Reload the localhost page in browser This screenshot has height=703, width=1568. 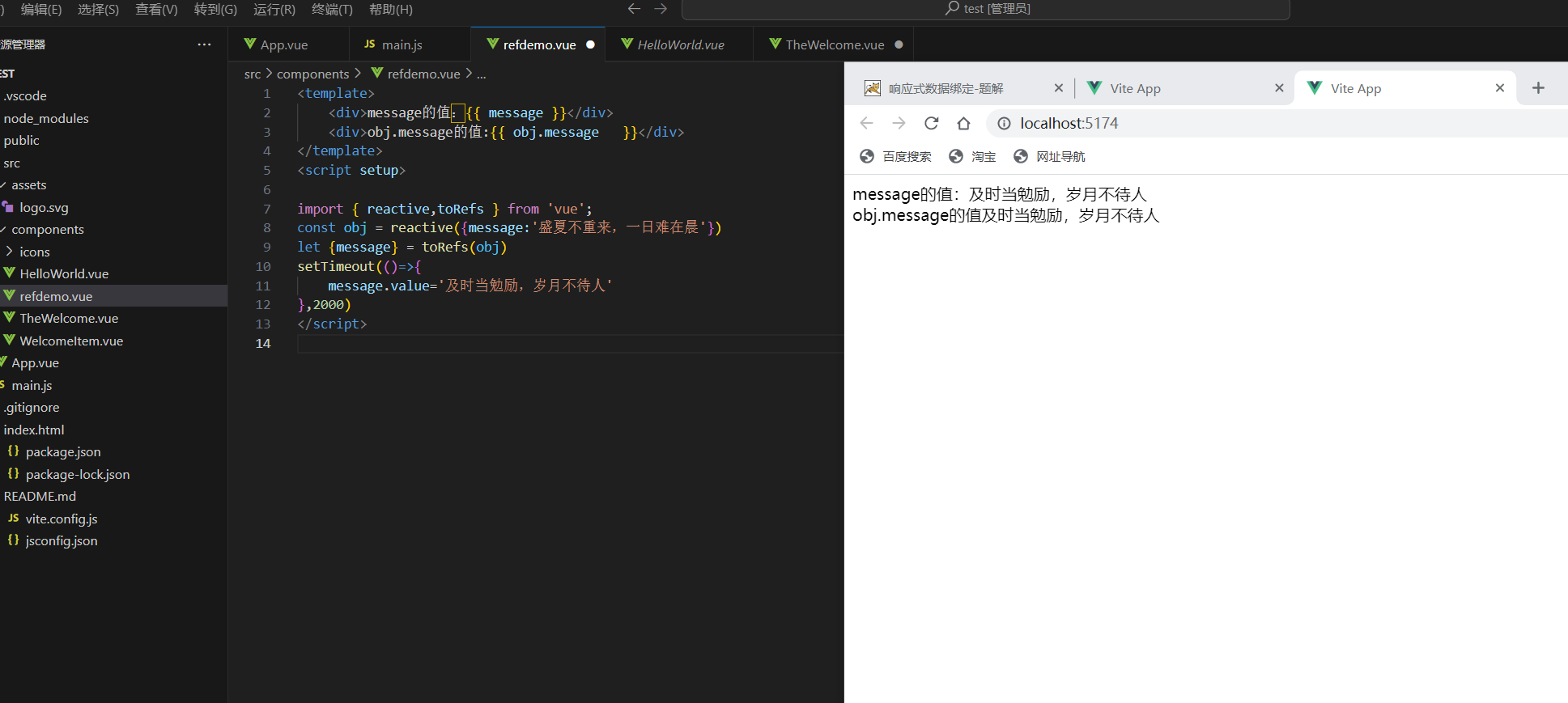pyautogui.click(x=931, y=123)
